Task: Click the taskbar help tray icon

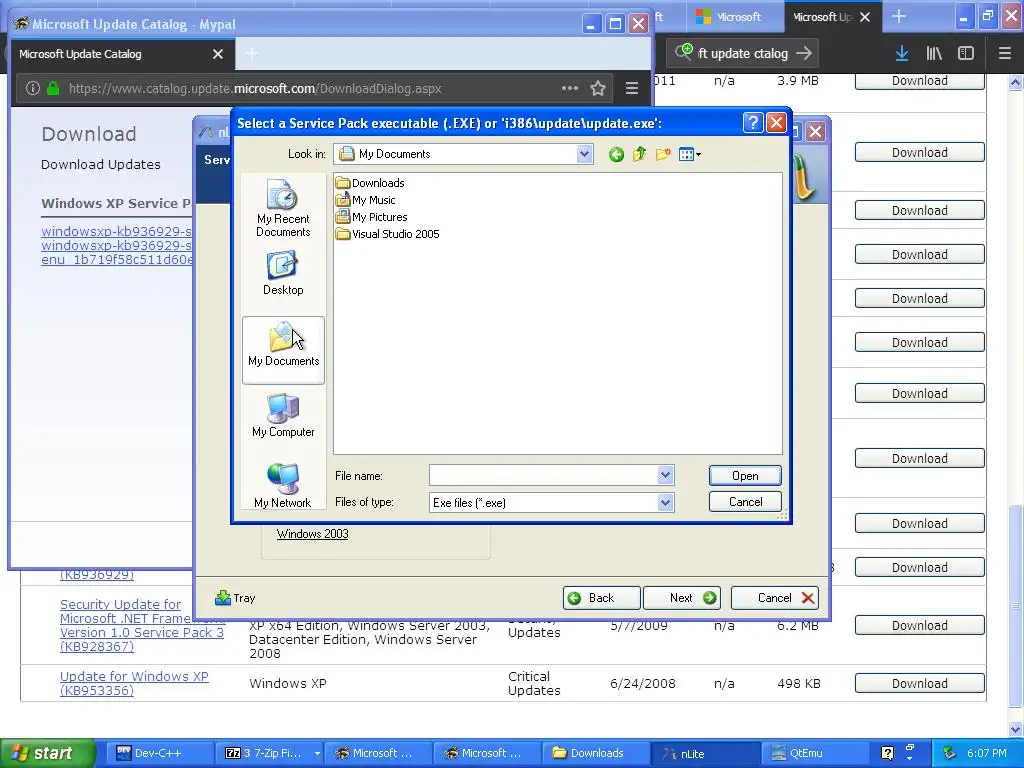Action: pyautogui.click(x=887, y=753)
